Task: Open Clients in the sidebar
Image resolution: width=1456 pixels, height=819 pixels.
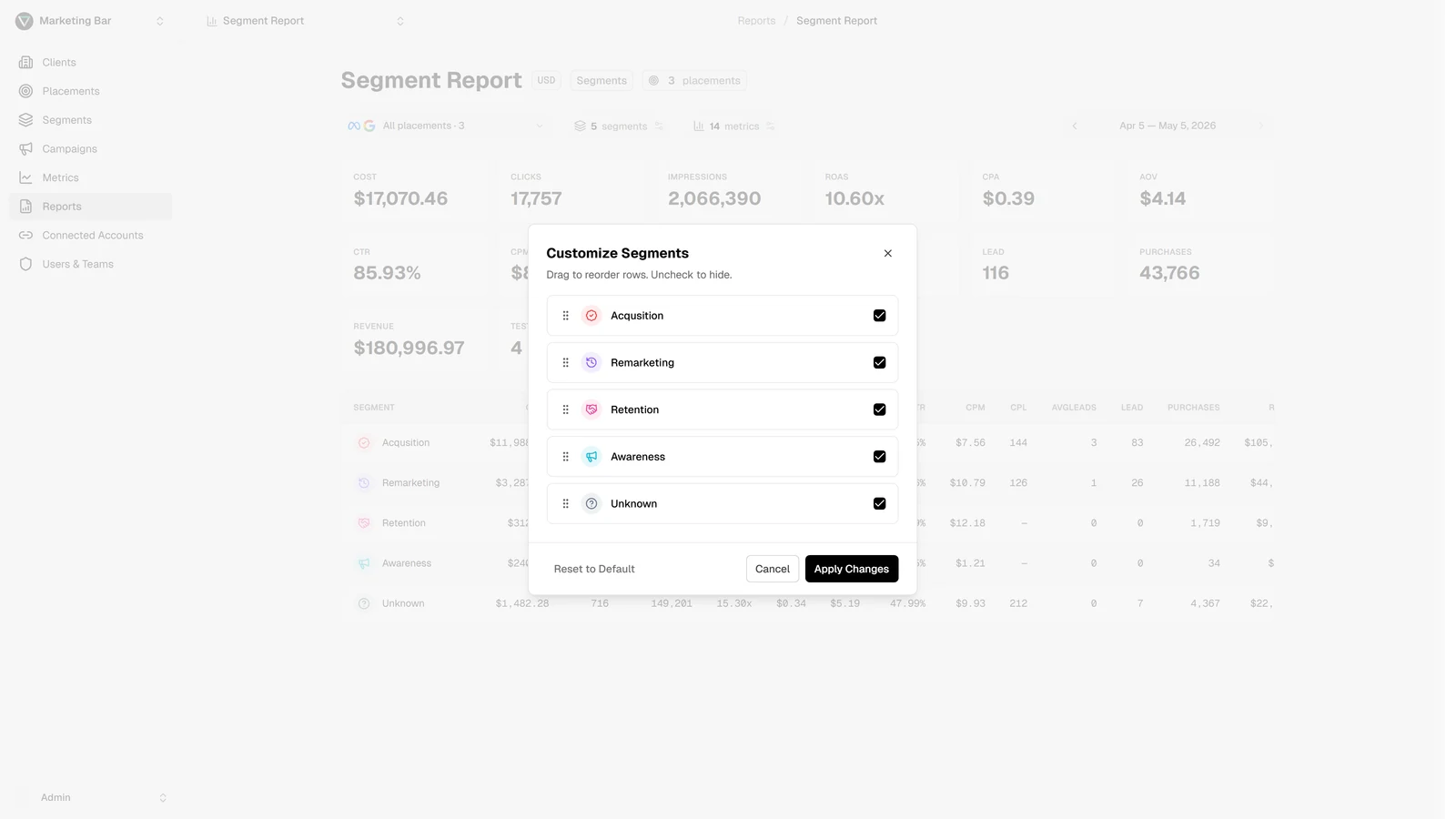Action: tap(91, 62)
